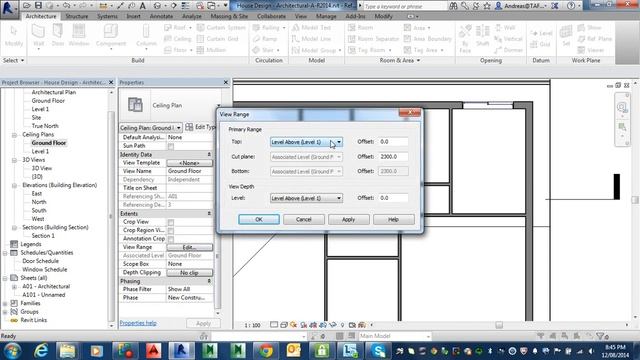Click the Modify arrow tool
This screenshot has width=640, height=360.
point(14,36)
